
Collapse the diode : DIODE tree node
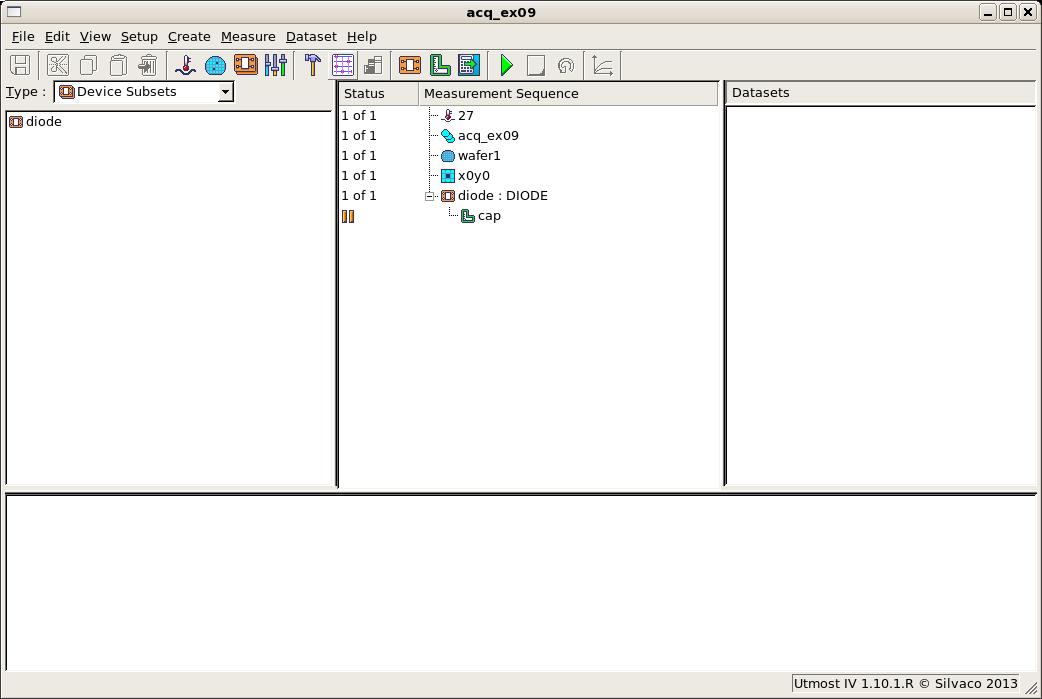(429, 196)
